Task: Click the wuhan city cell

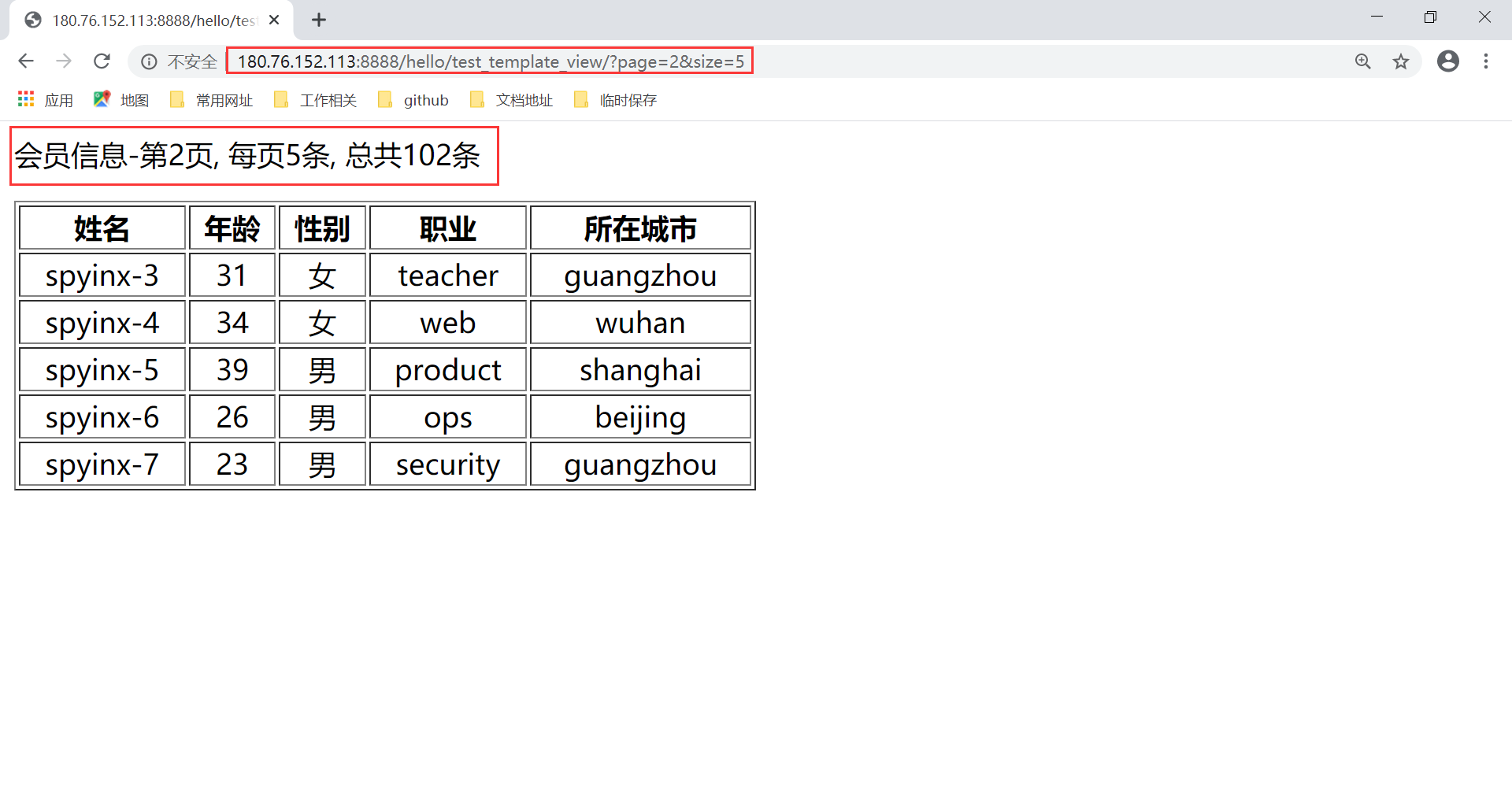Action: (640, 323)
